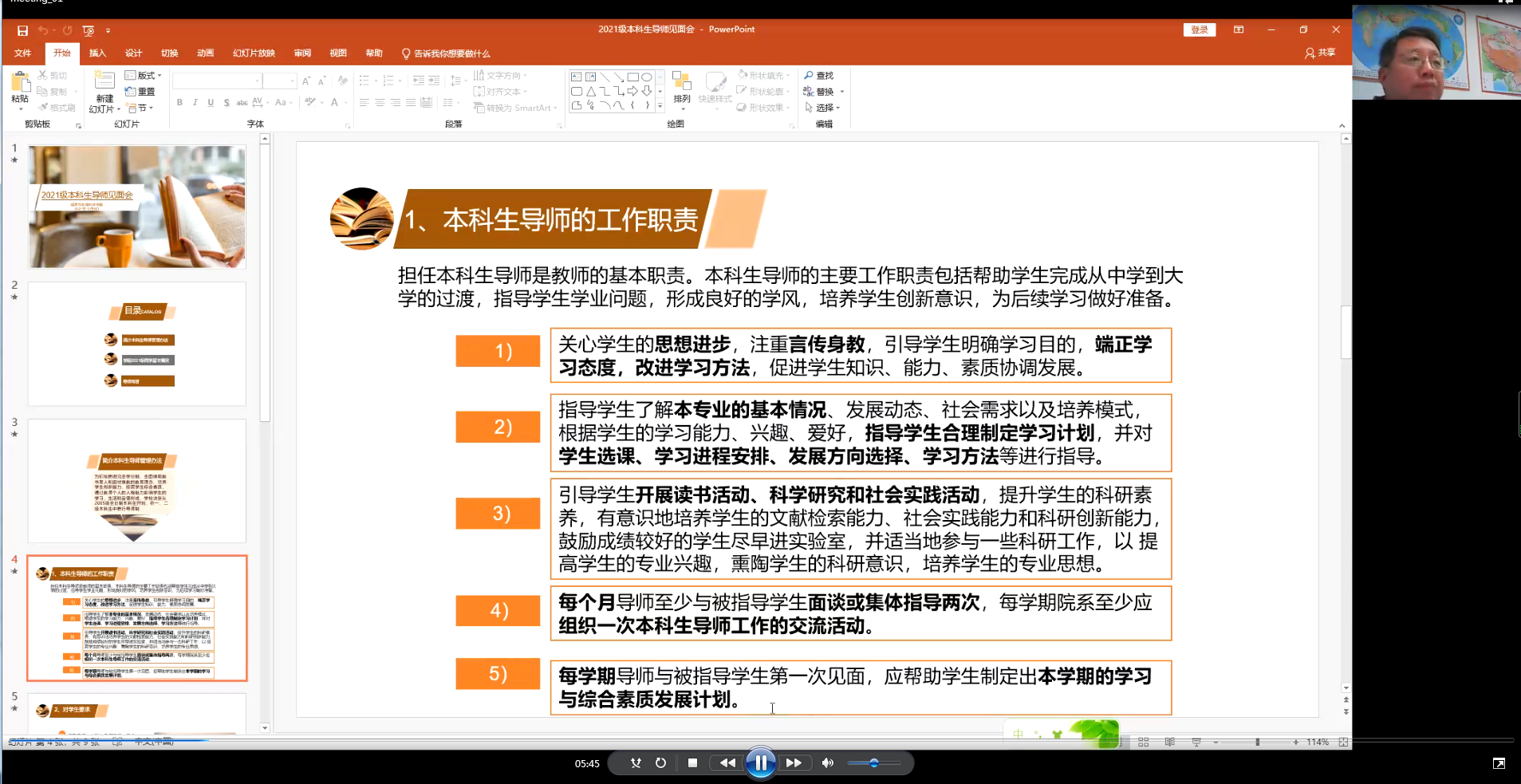Image resolution: width=1521 pixels, height=784 pixels.
Task: Click the rewind button
Action: pyautogui.click(x=727, y=763)
